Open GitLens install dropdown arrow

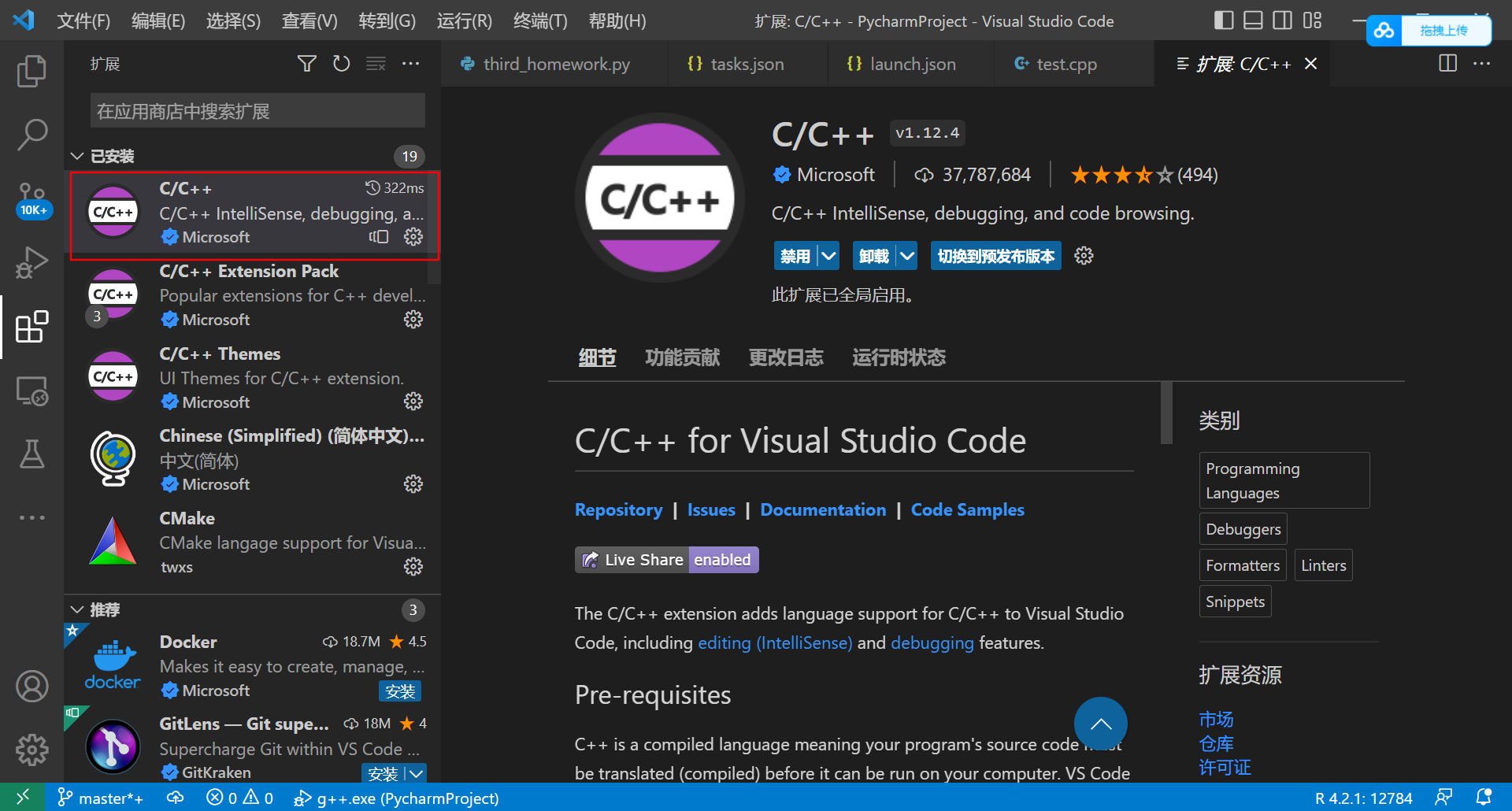click(x=417, y=774)
